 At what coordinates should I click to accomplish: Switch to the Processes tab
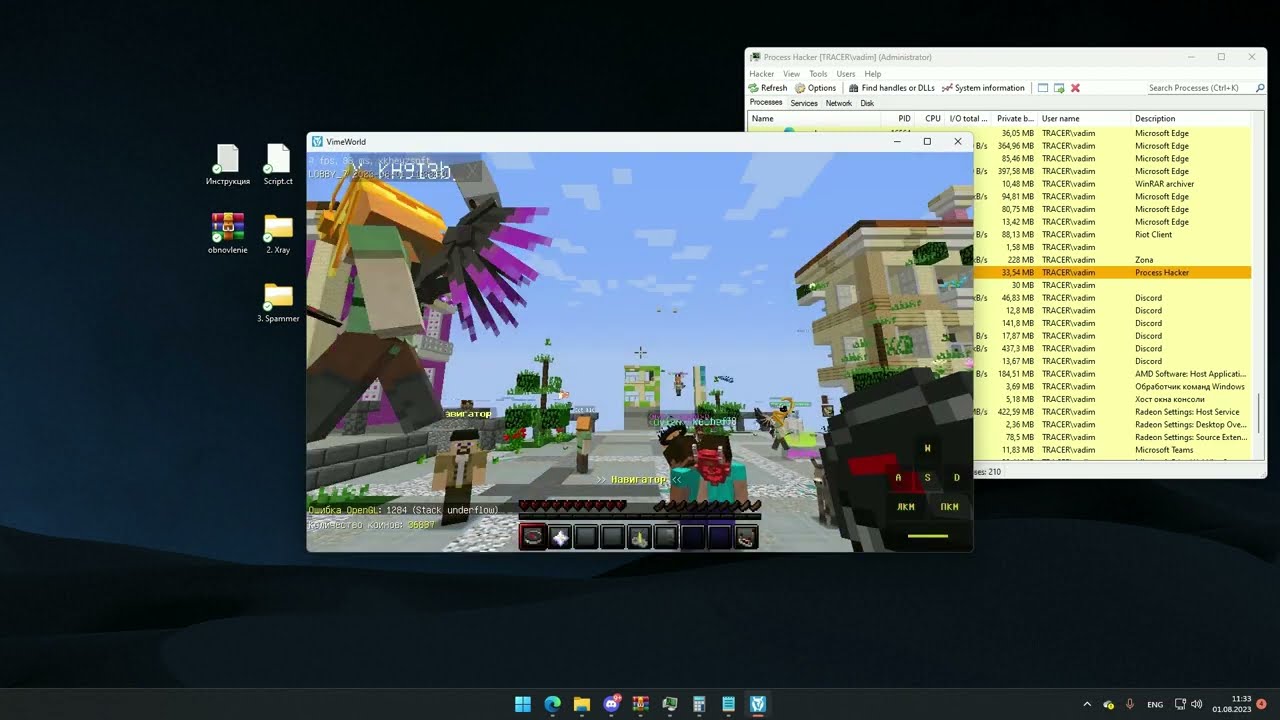(x=766, y=103)
